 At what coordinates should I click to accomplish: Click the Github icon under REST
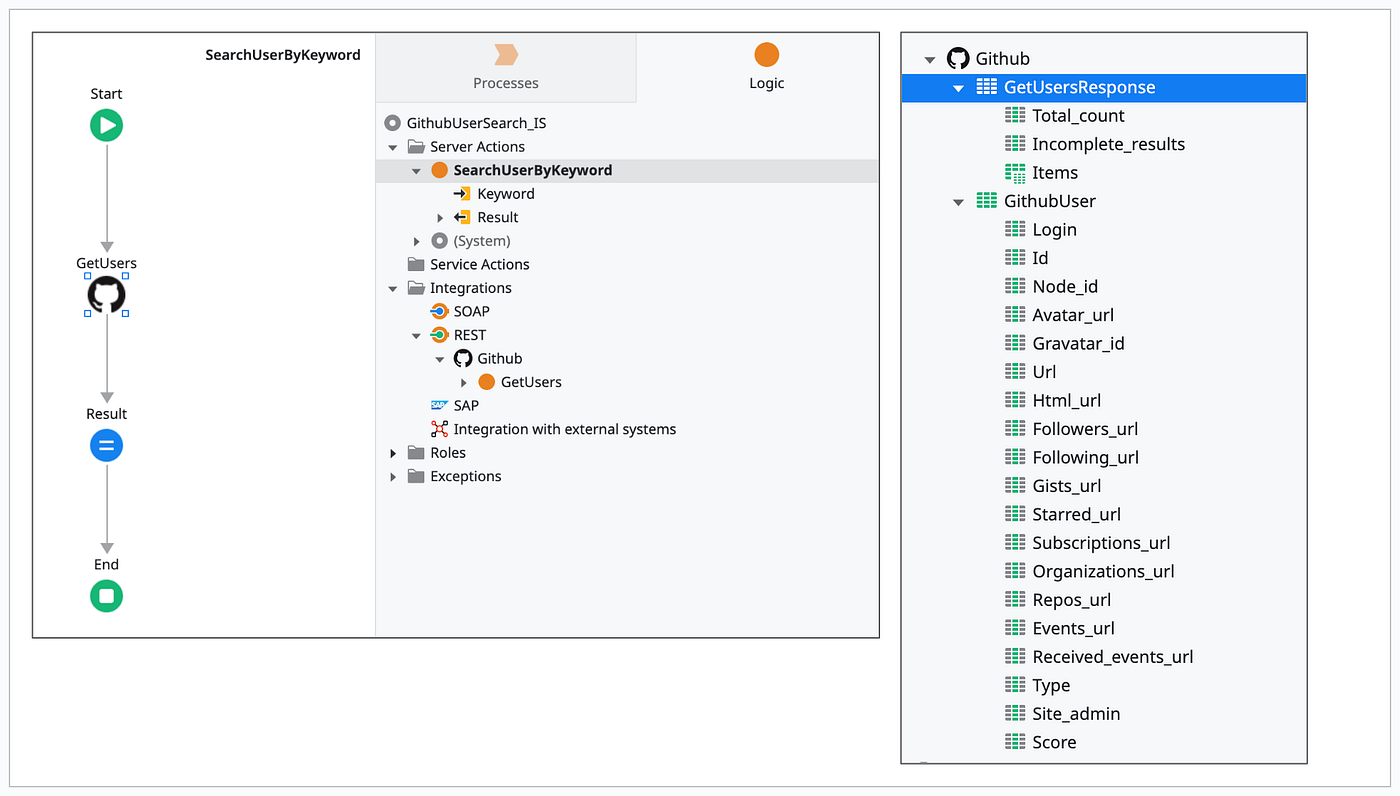click(x=463, y=358)
